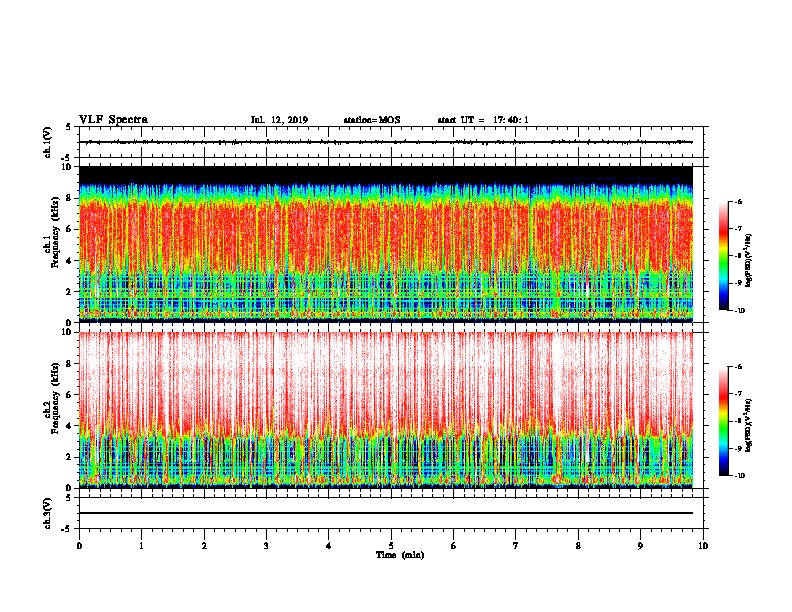Click the 'start UT = 17:40:1' header text
The height and width of the screenshot is (612, 792).
pos(483,120)
